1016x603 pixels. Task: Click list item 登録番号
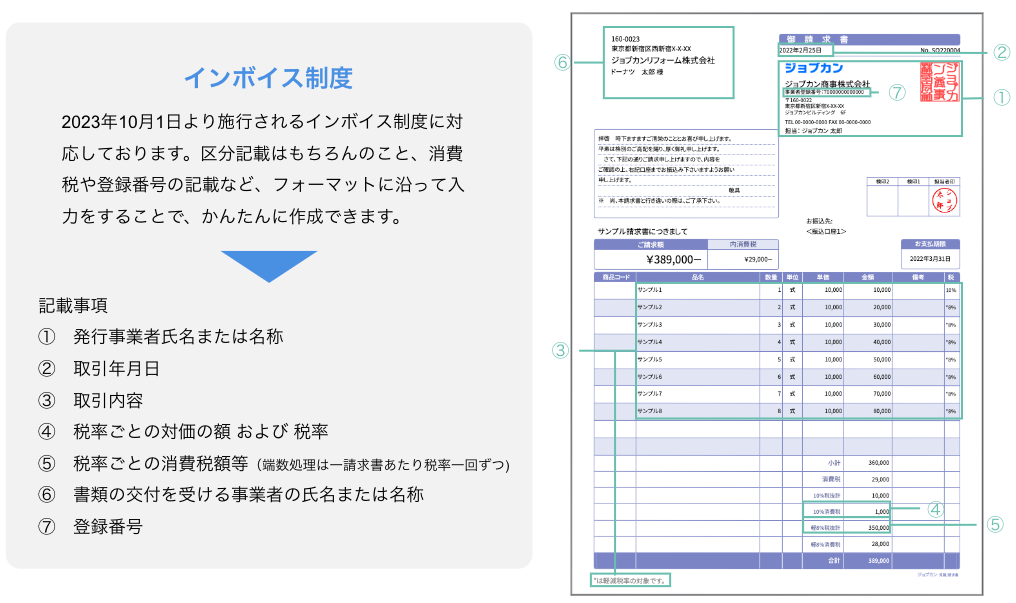pyautogui.click(x=108, y=527)
